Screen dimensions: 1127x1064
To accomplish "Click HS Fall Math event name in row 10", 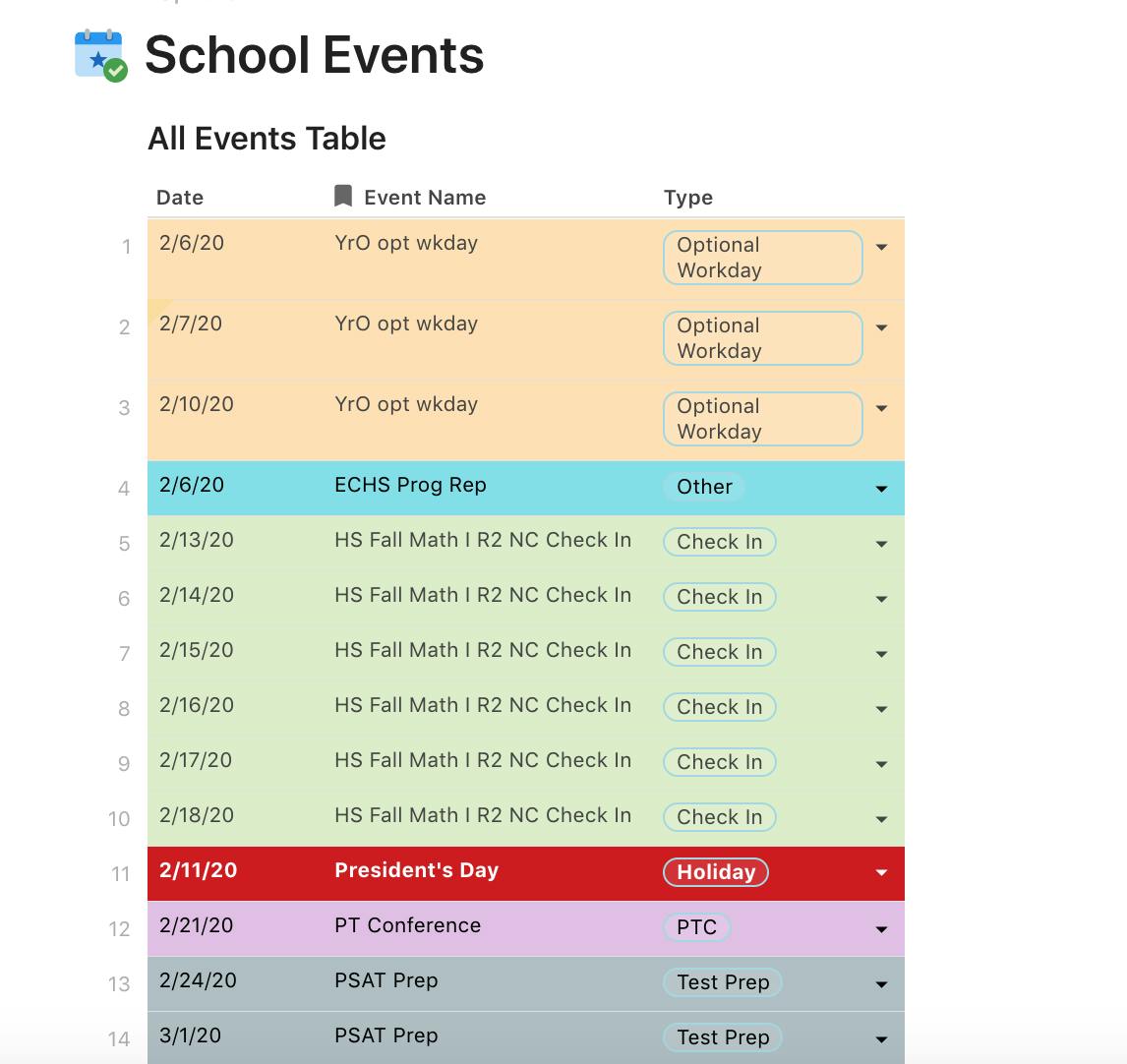I will (x=483, y=815).
